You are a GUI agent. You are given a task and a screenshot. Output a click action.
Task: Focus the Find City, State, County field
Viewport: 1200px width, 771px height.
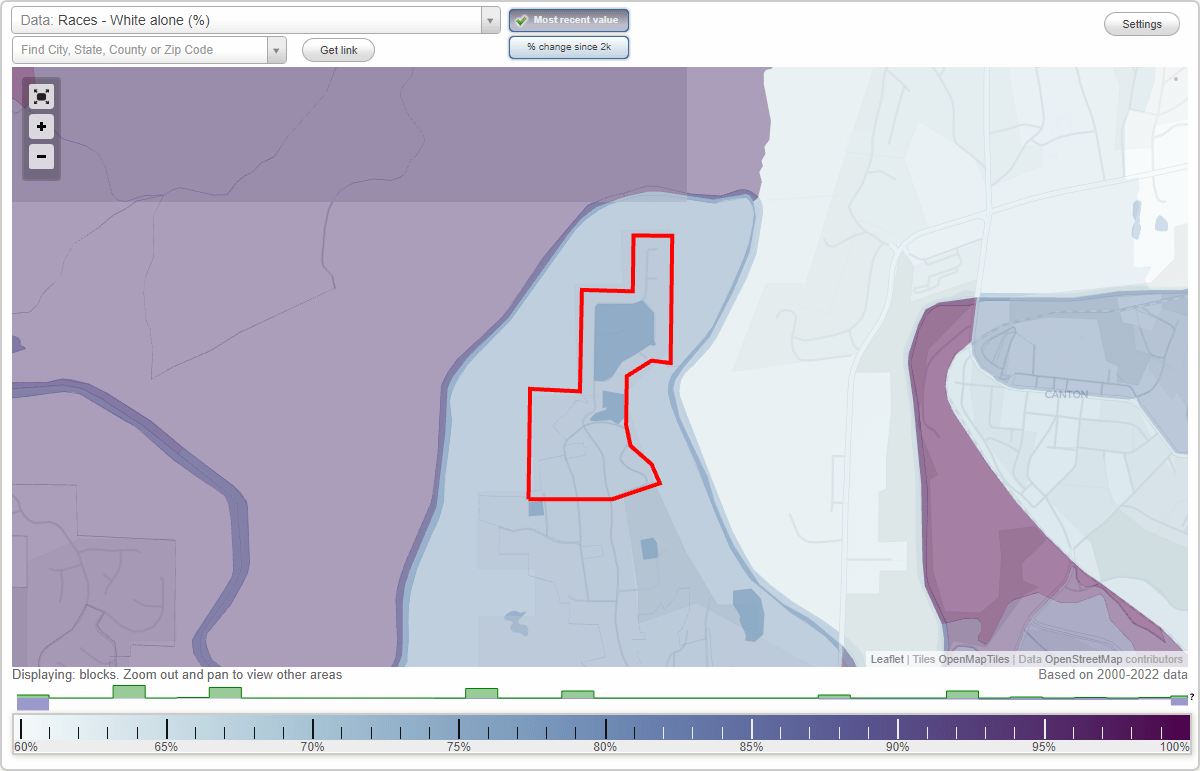coord(140,50)
